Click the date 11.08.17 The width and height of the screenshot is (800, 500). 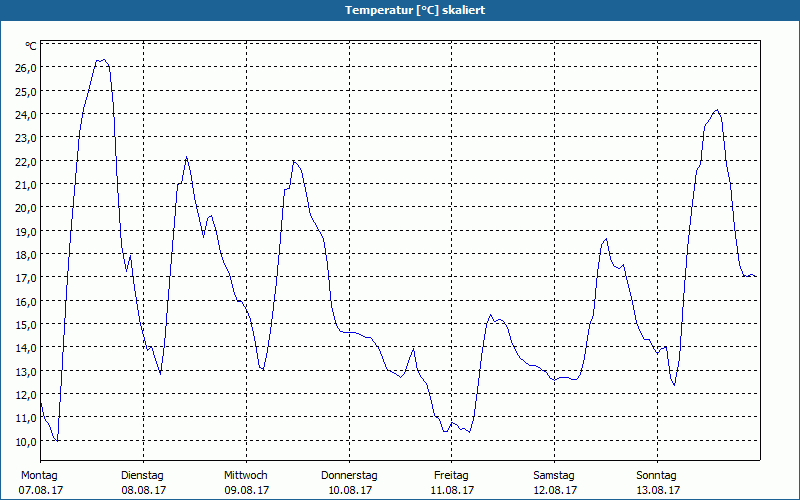pos(453,490)
